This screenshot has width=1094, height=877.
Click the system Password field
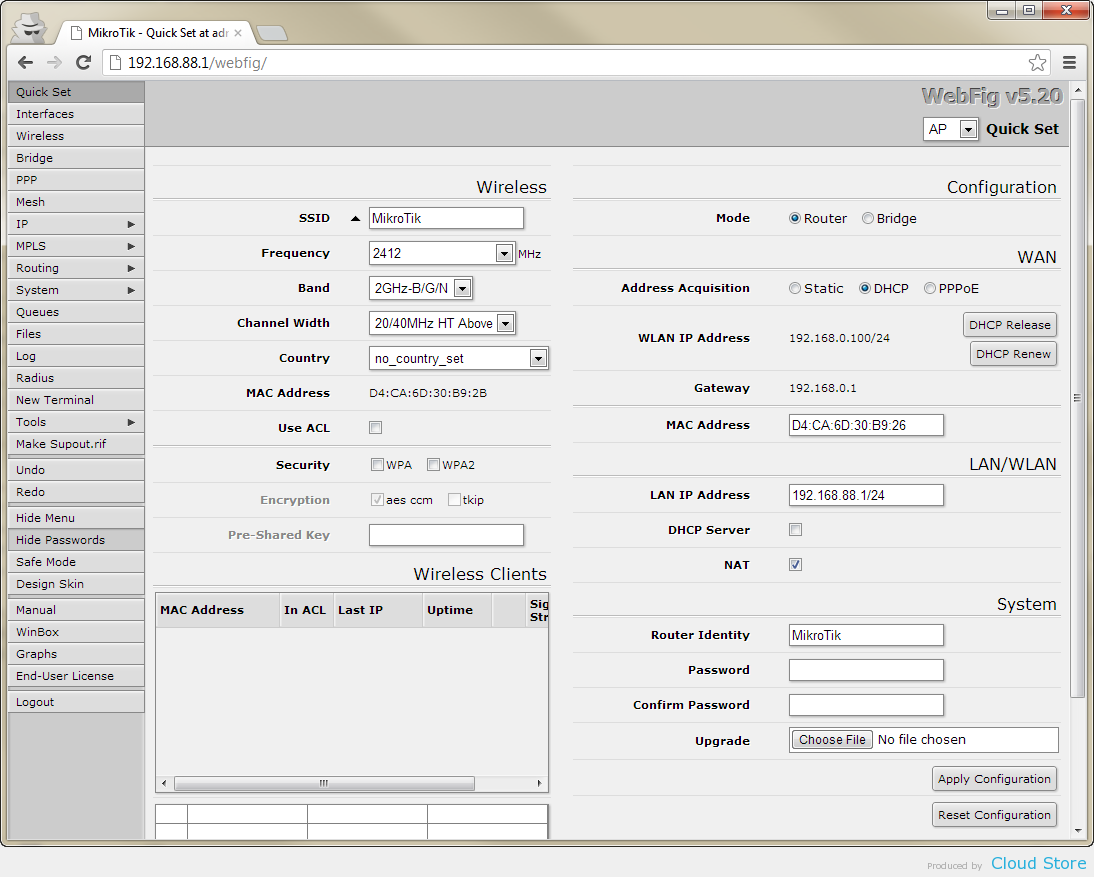coord(867,670)
